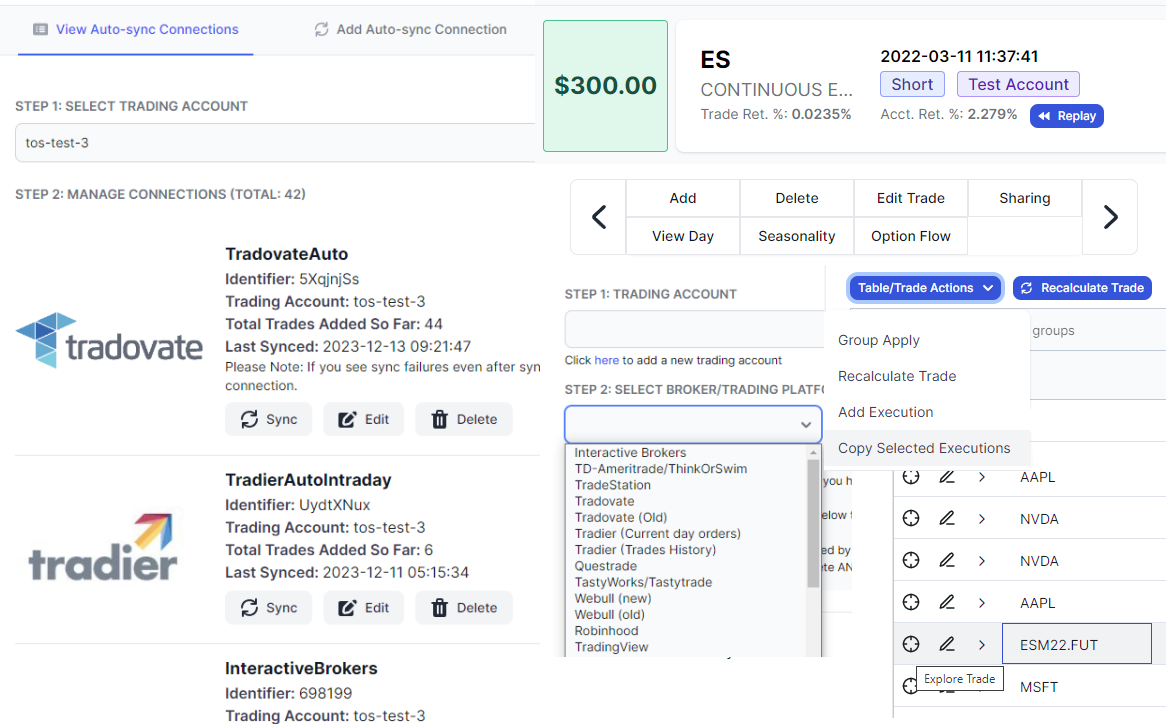Go to previous actions with left arrow
This screenshot has height=724, width=1166.
[x=599, y=217]
